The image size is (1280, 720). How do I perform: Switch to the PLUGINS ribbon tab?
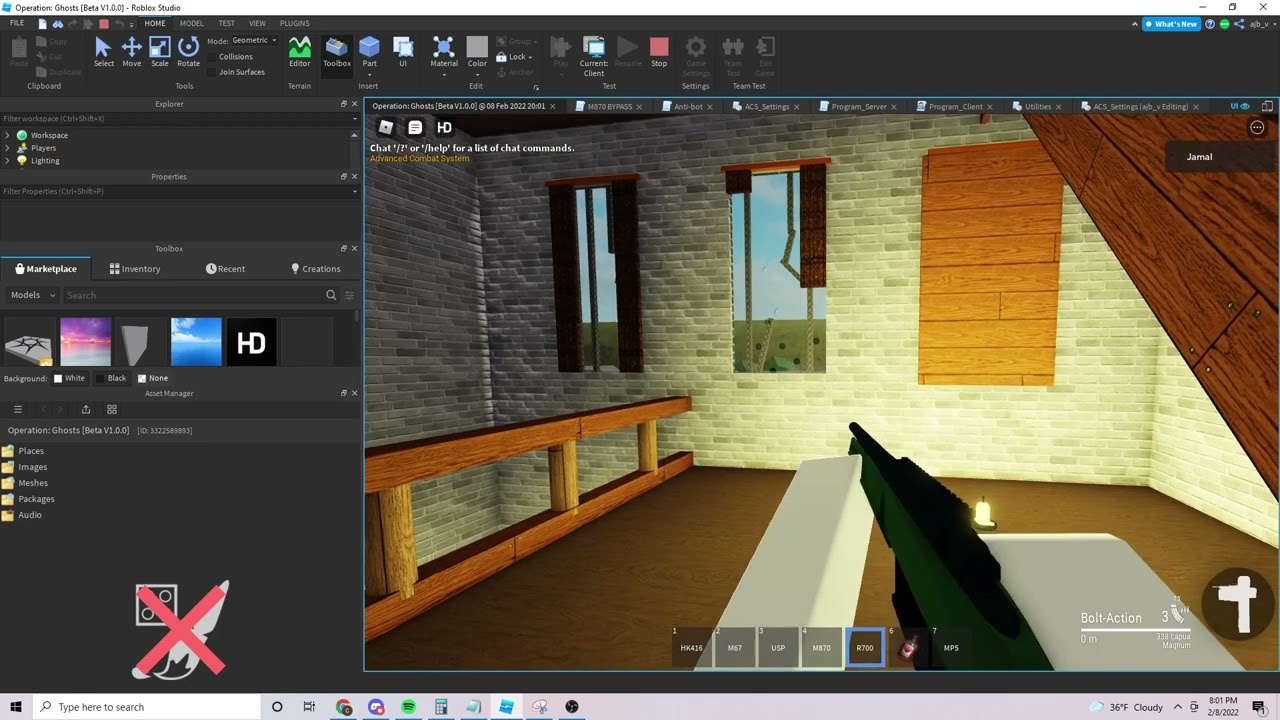click(x=294, y=23)
